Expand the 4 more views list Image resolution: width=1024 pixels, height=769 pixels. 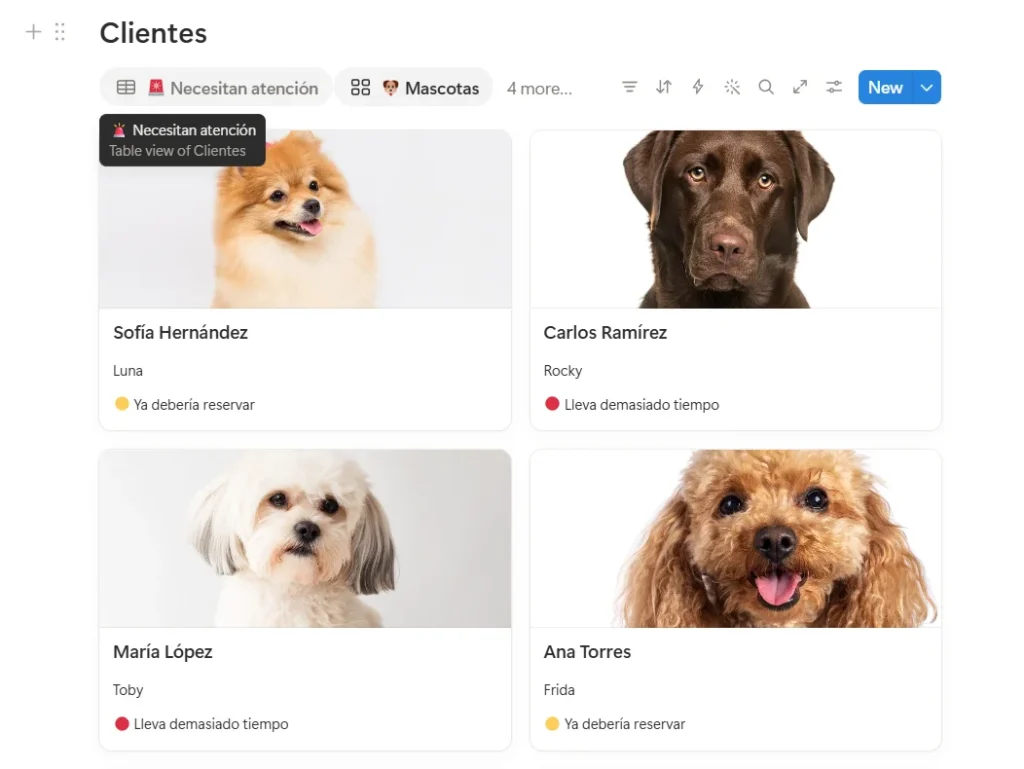(x=539, y=88)
